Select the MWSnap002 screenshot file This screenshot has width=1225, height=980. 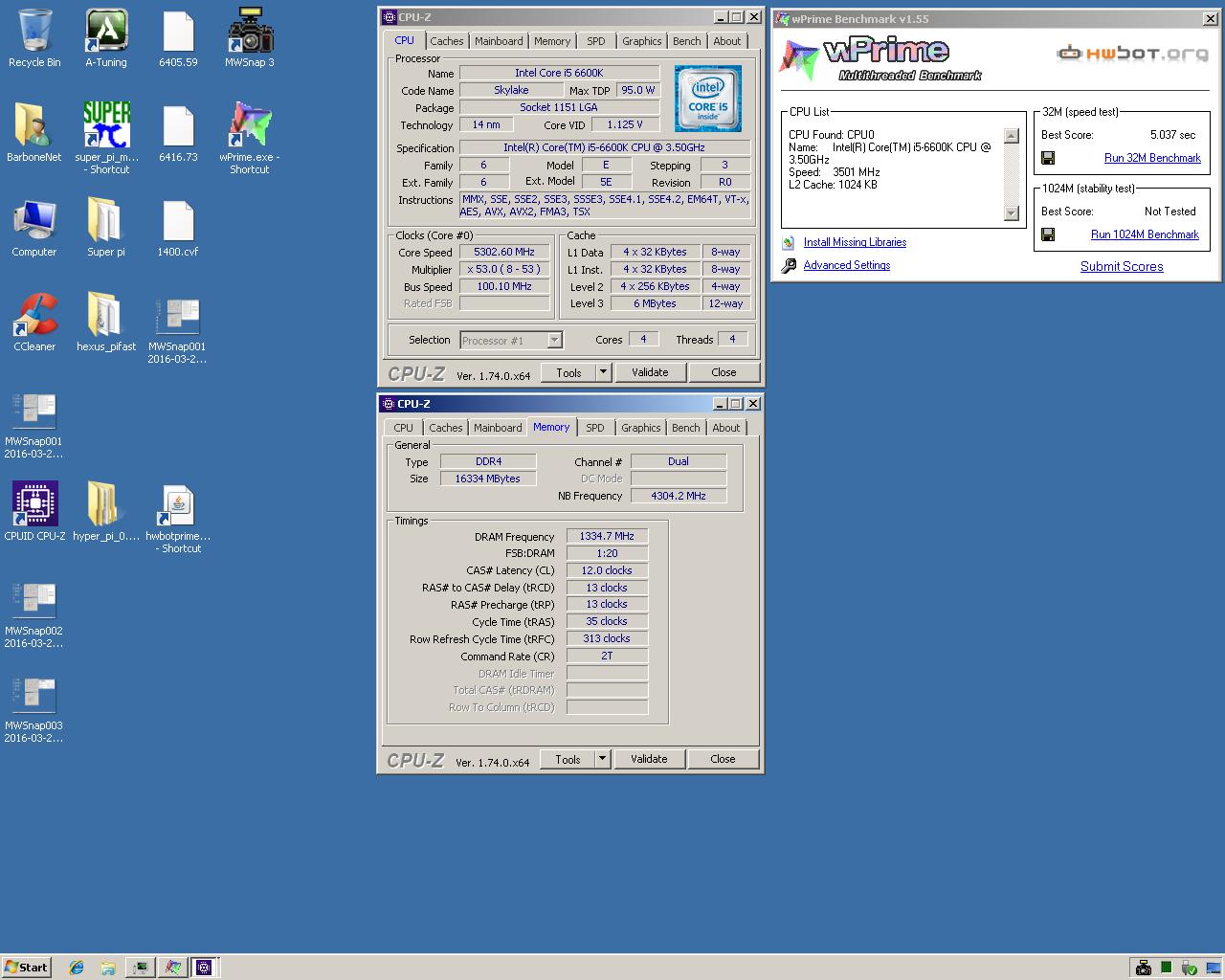pos(34,613)
